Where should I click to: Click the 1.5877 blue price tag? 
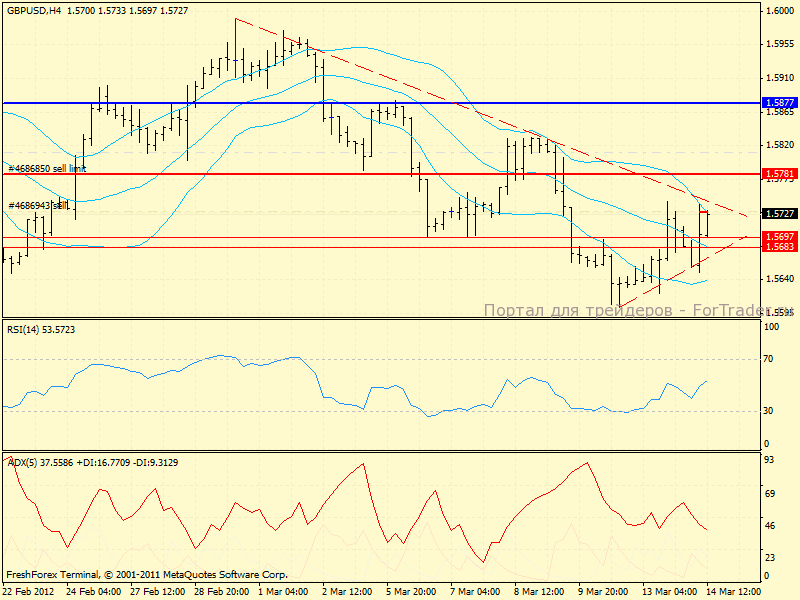click(x=779, y=103)
